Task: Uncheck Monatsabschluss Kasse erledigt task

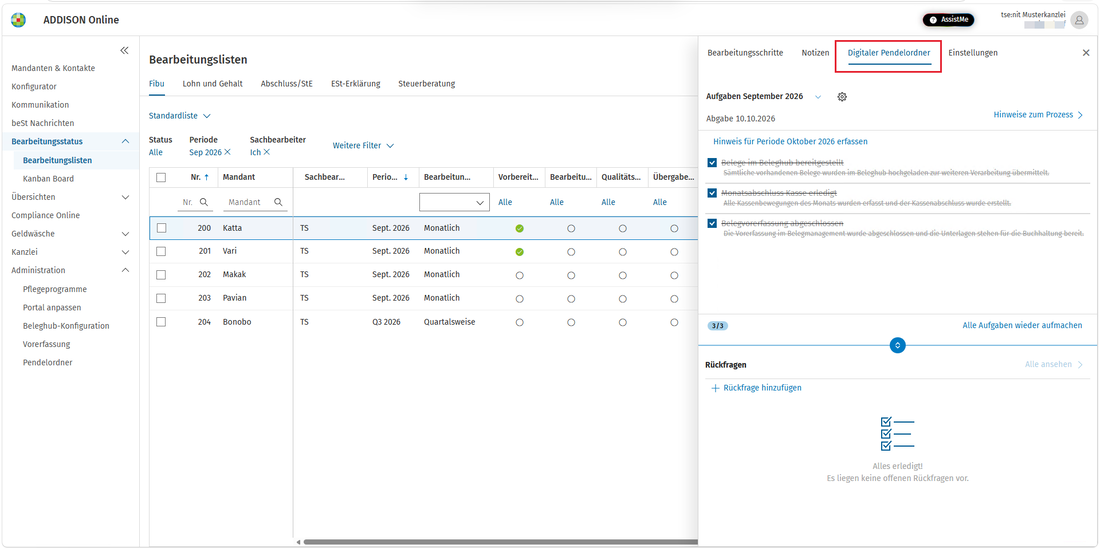Action: pos(713,193)
